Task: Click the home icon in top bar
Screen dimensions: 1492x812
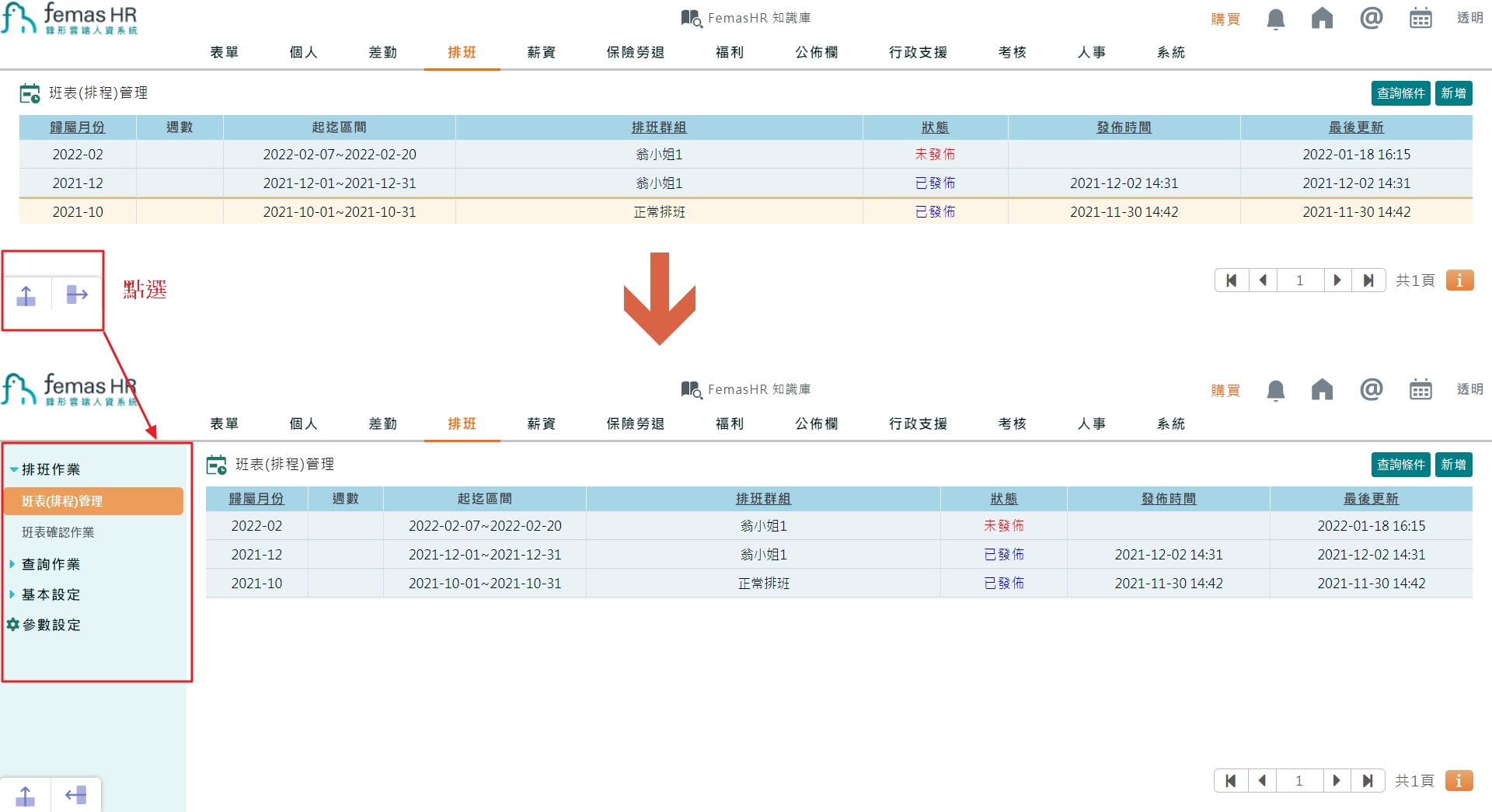Action: click(1323, 18)
